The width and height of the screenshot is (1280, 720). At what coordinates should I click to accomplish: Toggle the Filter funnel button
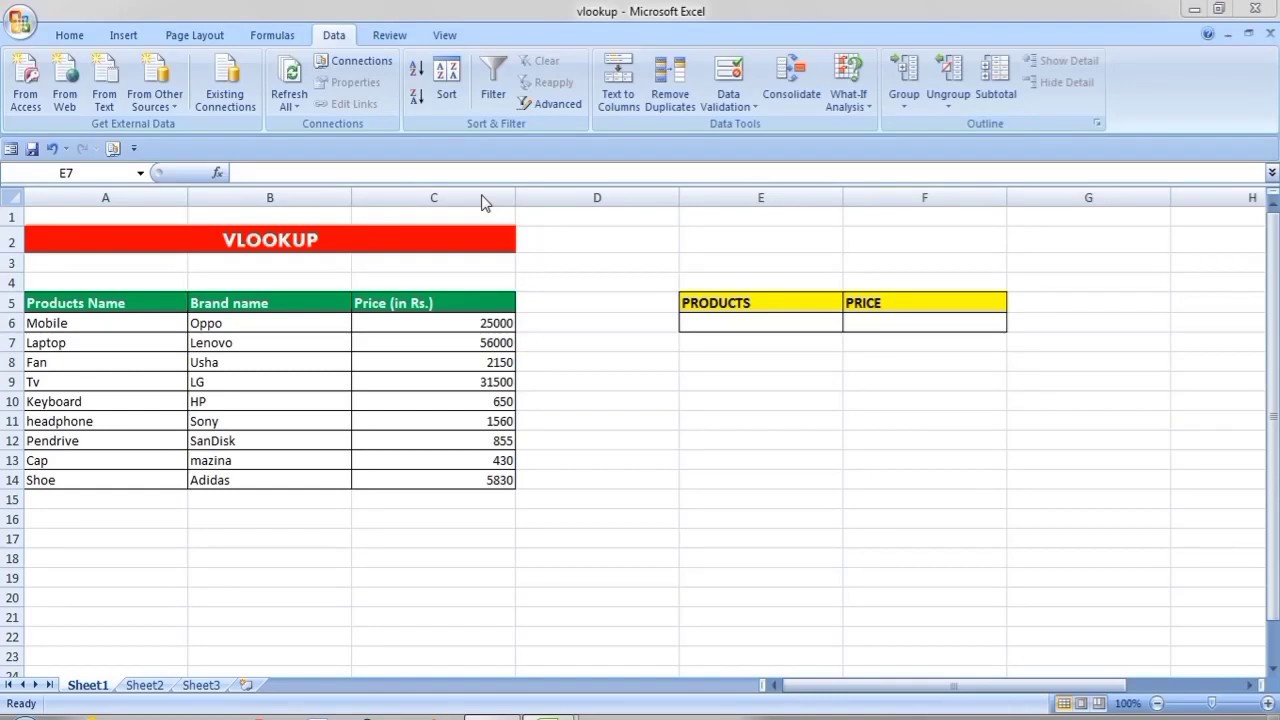[x=493, y=80]
